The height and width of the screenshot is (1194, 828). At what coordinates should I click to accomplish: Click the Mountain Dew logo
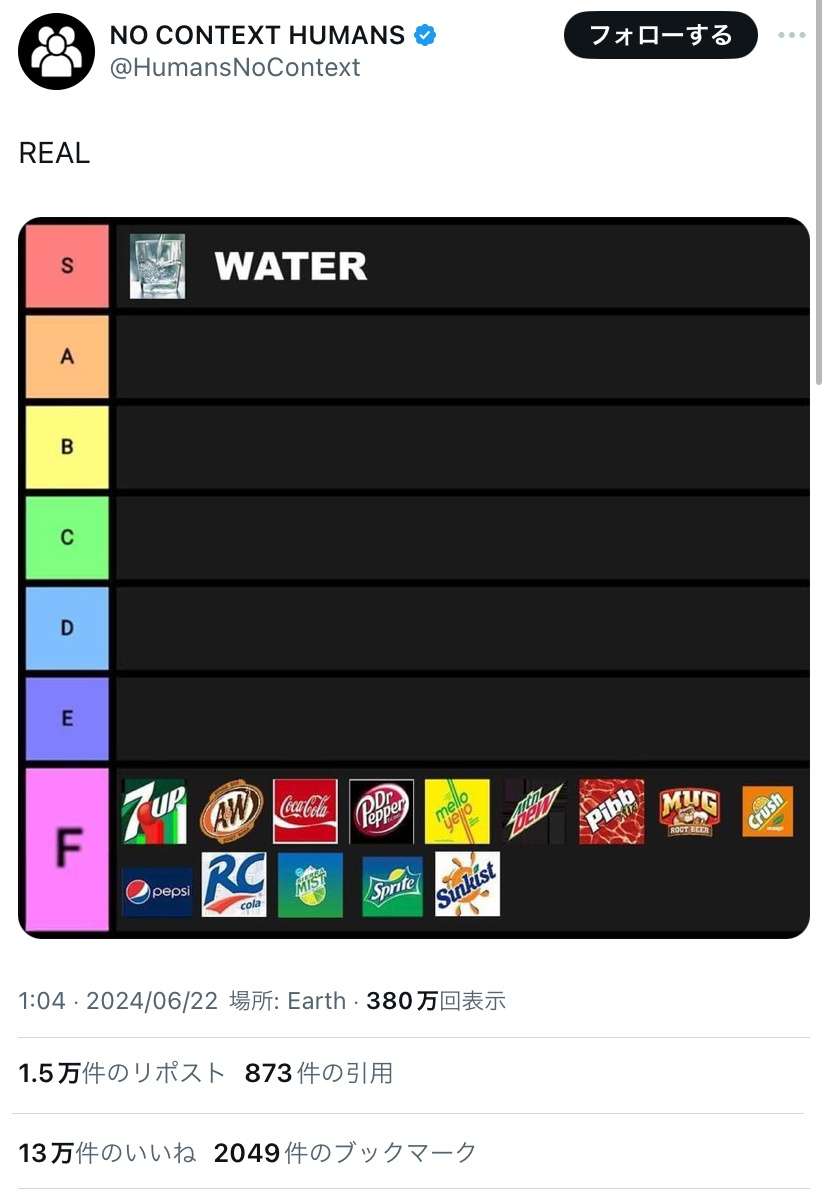[534, 811]
